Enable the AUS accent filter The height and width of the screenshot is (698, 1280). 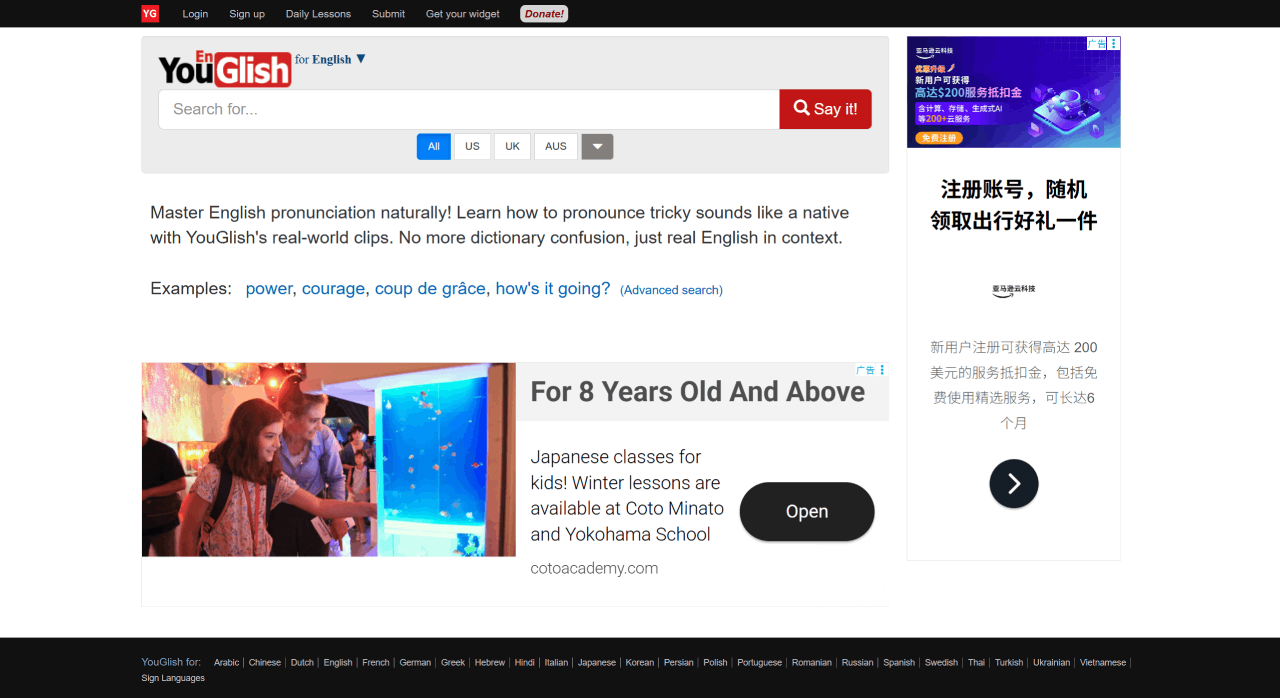[x=555, y=146]
